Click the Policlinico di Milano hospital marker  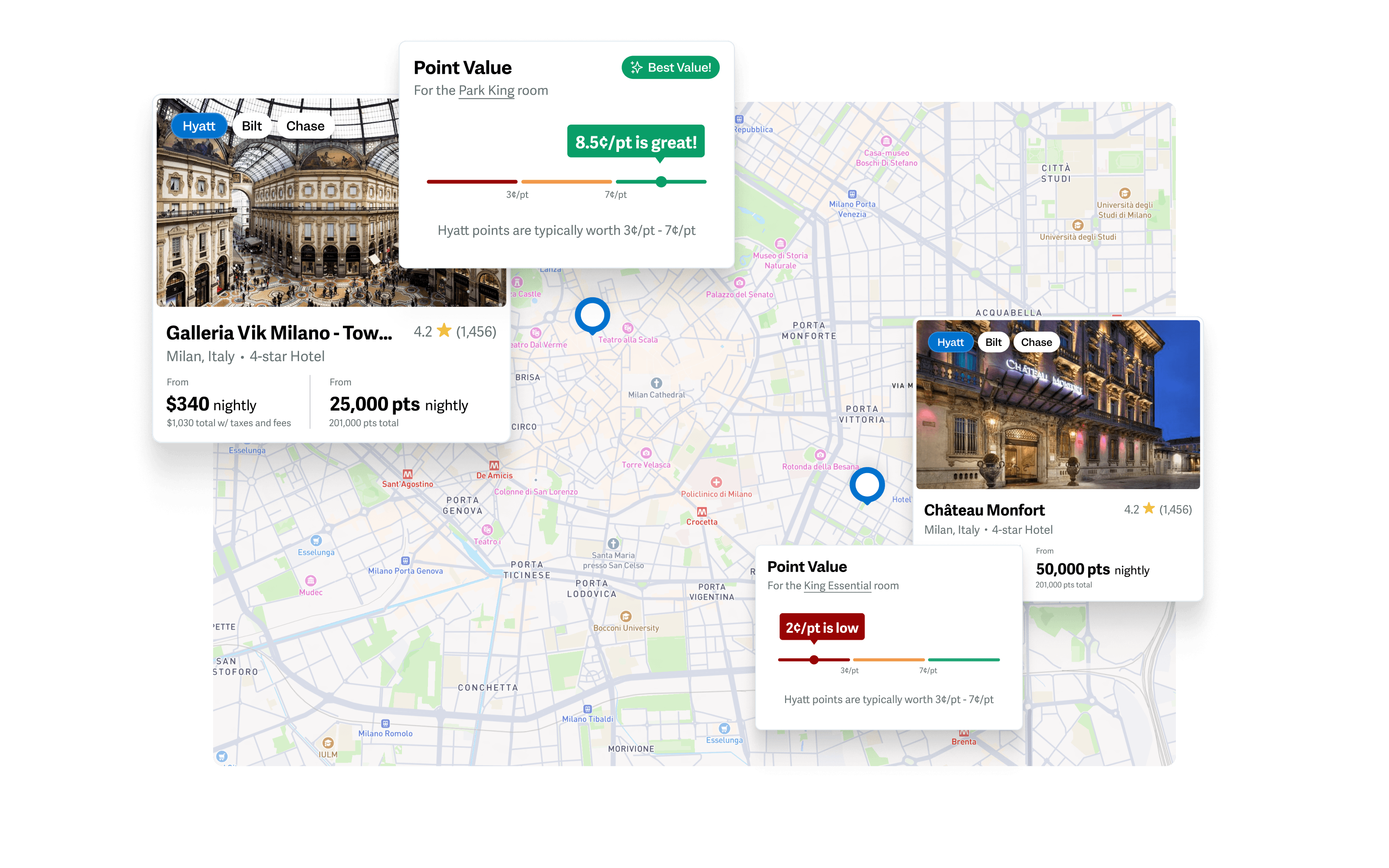click(716, 482)
